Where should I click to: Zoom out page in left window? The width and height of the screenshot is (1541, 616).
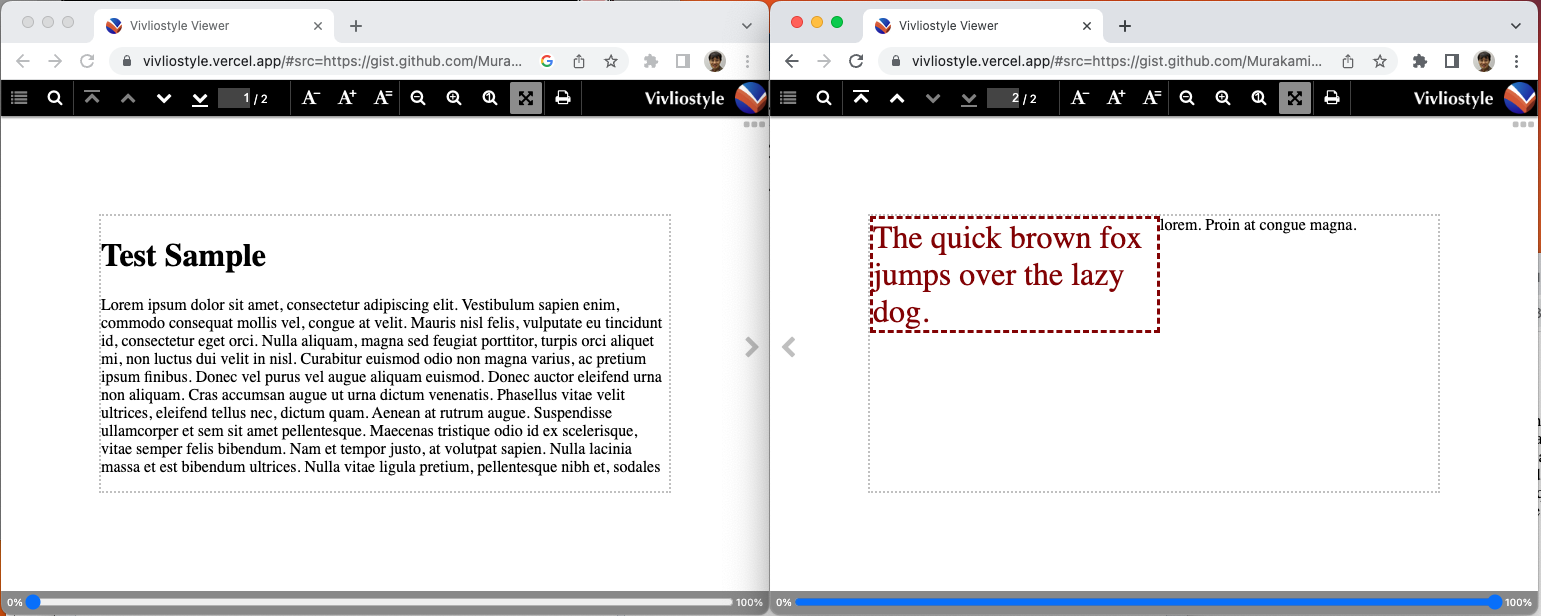[x=418, y=98]
